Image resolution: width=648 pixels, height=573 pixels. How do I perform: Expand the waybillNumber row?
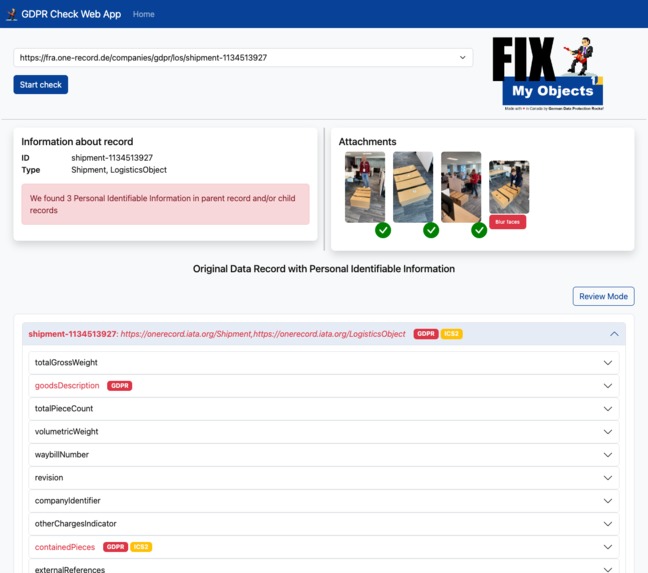point(324,455)
